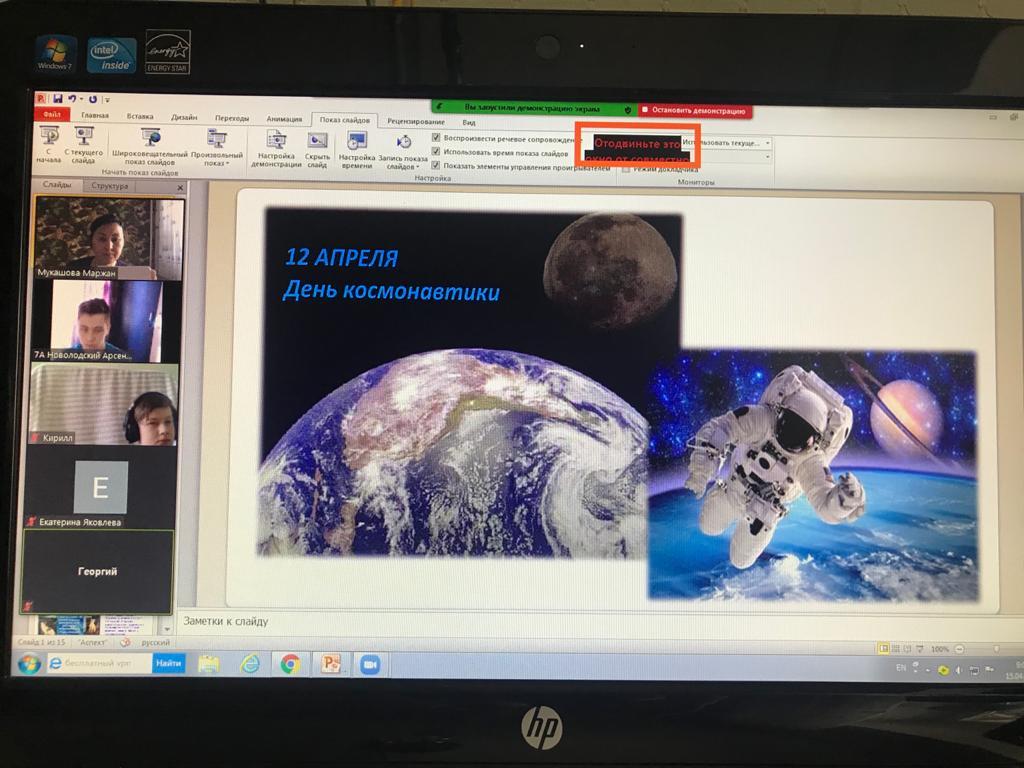Open the Файл tab

[52, 114]
